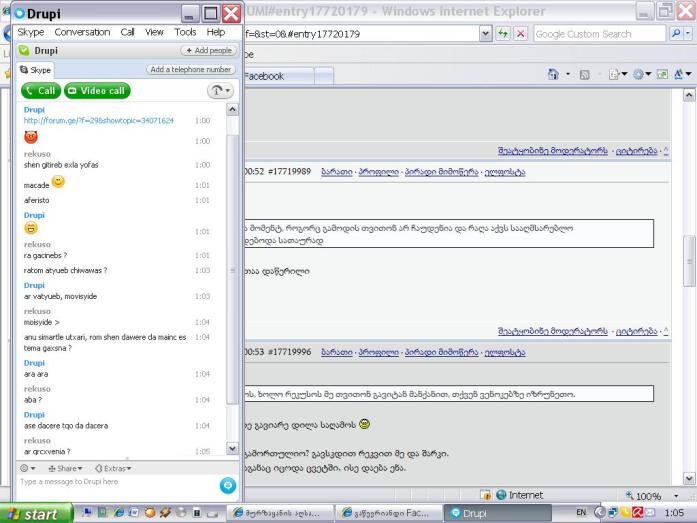Viewport: 697px width, 523px height.
Task: Click the red antivirus tray icon
Action: pos(637,512)
